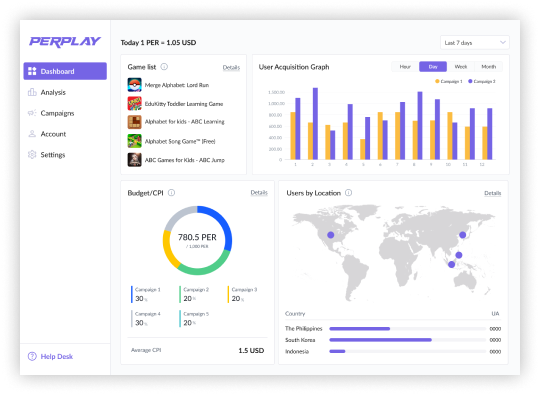The image size is (540, 395).
Task: Expand the Last 7 days dropdown
Action: pos(475,43)
